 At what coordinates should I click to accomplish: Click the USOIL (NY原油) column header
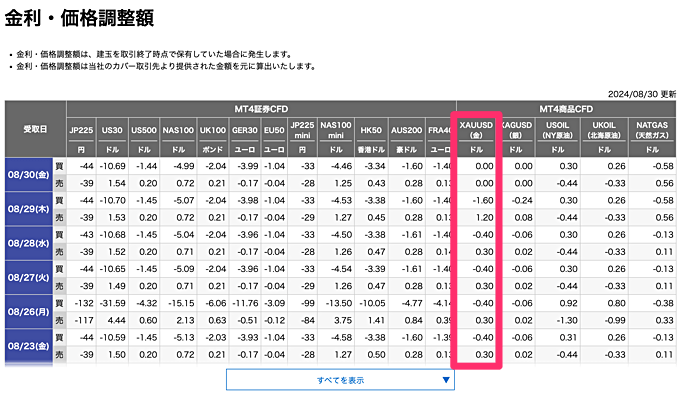coord(558,130)
